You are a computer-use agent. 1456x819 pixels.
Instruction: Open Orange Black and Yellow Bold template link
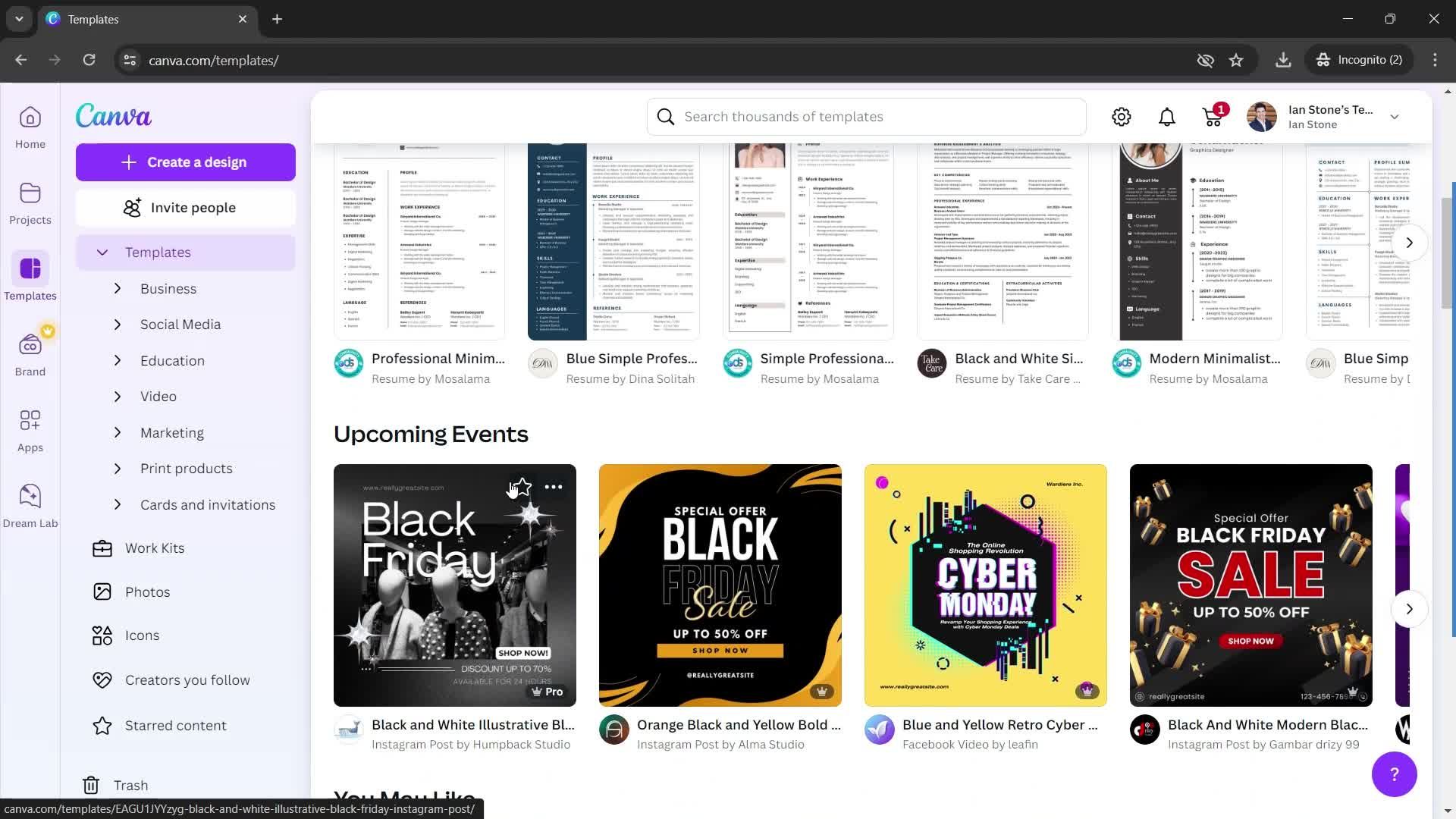(739, 725)
